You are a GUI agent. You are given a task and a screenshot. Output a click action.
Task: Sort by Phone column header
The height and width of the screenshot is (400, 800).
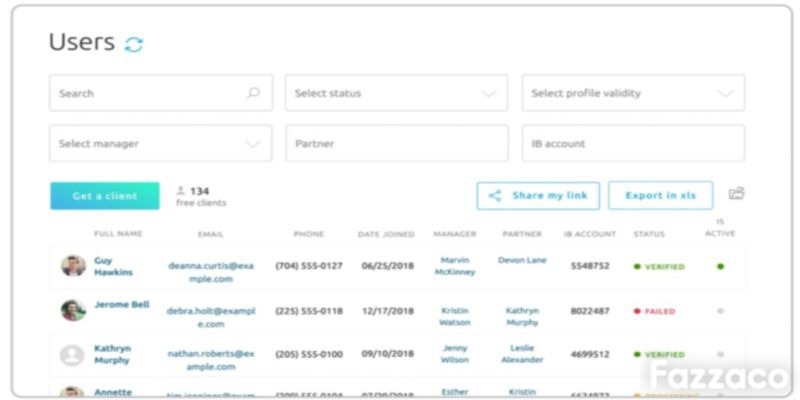tap(309, 234)
